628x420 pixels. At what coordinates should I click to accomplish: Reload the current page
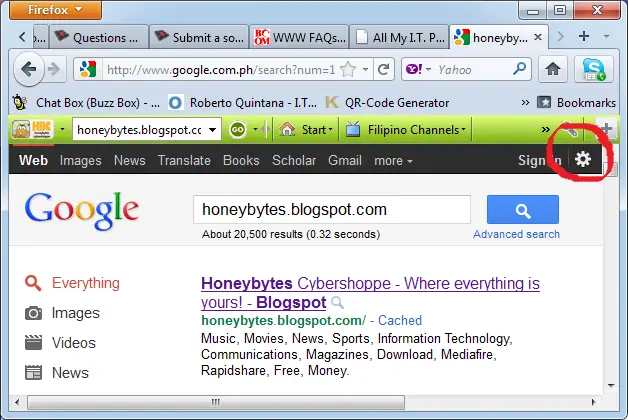click(384, 70)
